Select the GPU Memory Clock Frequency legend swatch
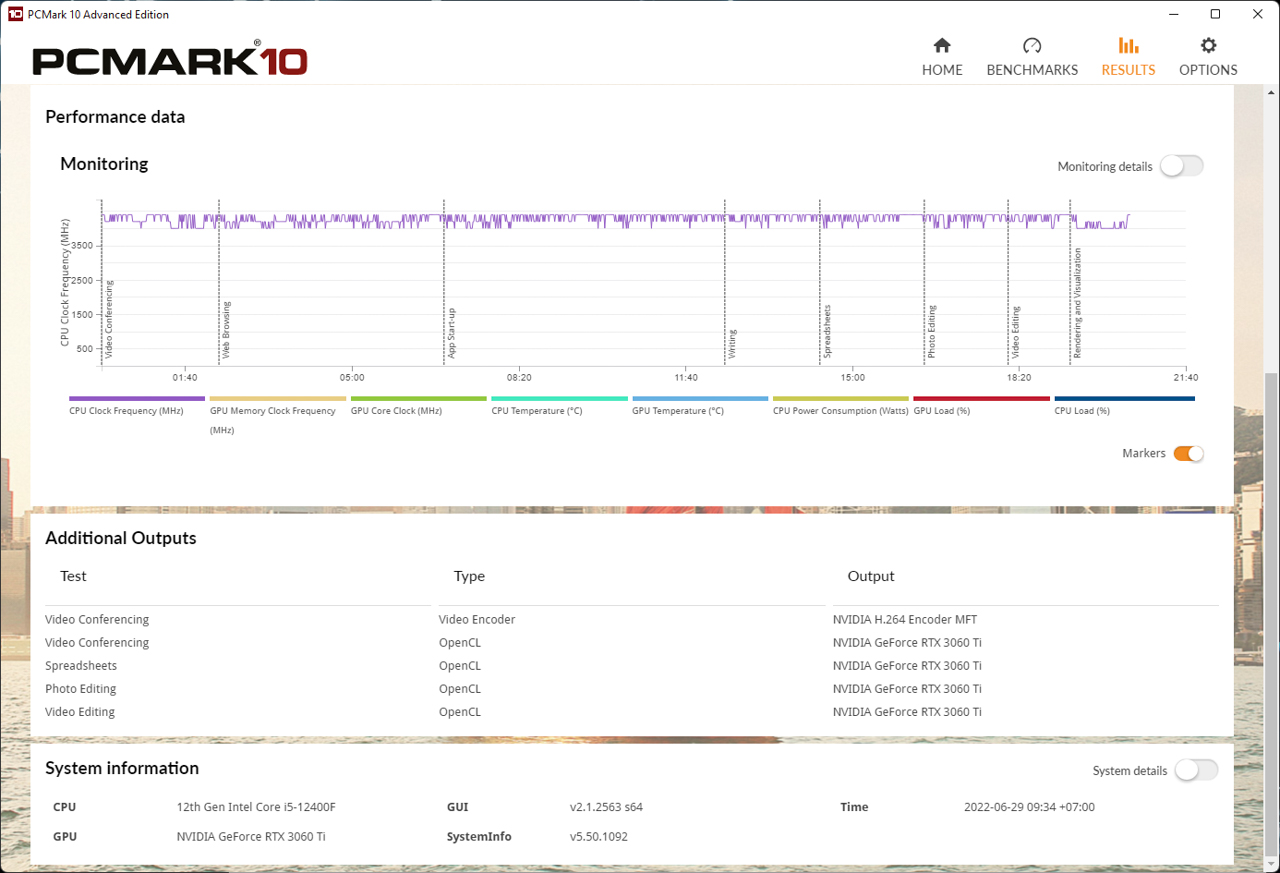The width and height of the screenshot is (1280, 873). [x=278, y=398]
